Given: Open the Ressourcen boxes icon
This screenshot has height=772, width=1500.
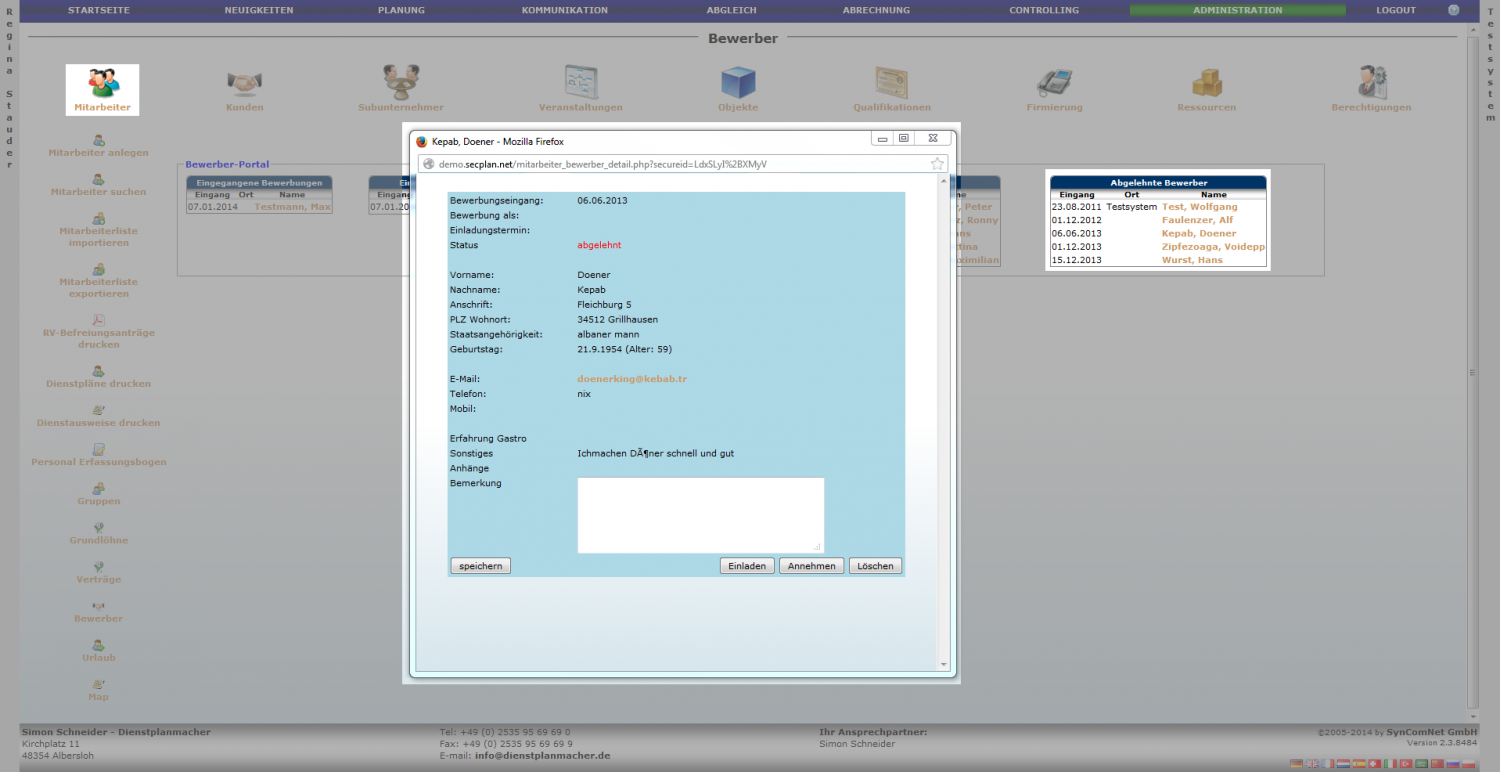Looking at the screenshot, I should click(1207, 83).
